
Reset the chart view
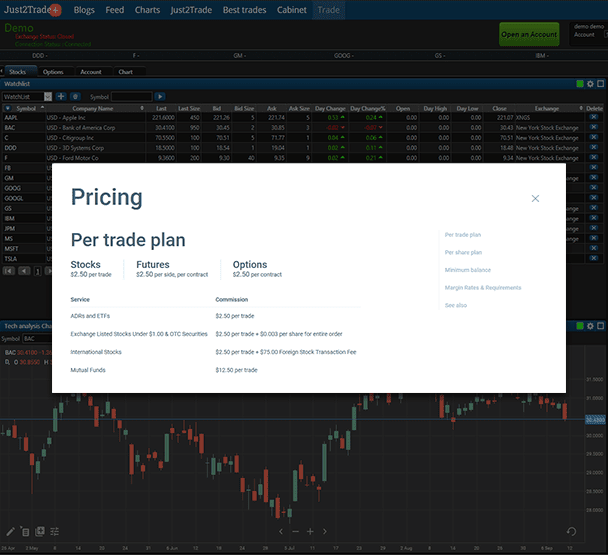click(x=571, y=531)
